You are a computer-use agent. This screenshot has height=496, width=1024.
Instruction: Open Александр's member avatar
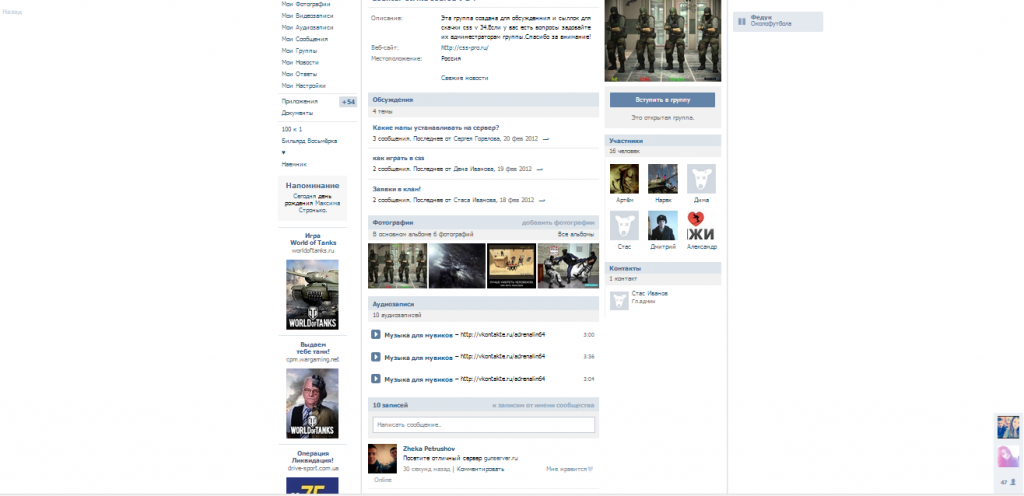click(x=701, y=225)
